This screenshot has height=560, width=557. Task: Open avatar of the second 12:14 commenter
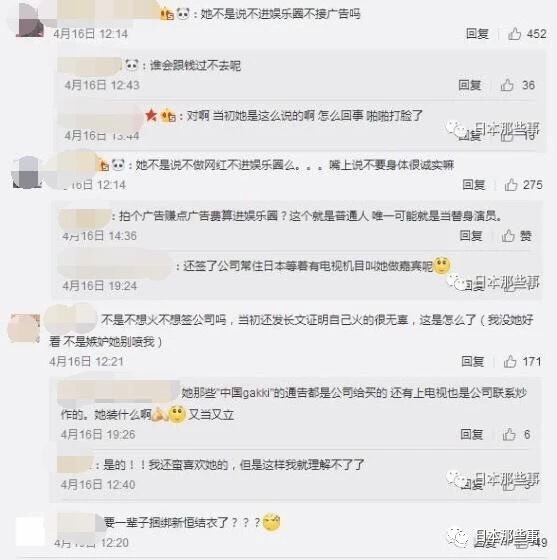(25, 172)
